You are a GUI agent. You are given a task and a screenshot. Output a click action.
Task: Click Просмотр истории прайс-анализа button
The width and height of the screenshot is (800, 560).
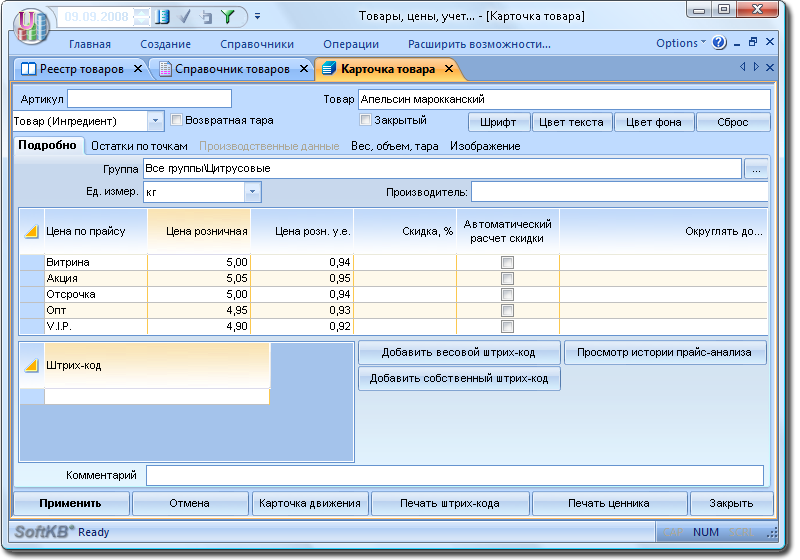[664, 352]
